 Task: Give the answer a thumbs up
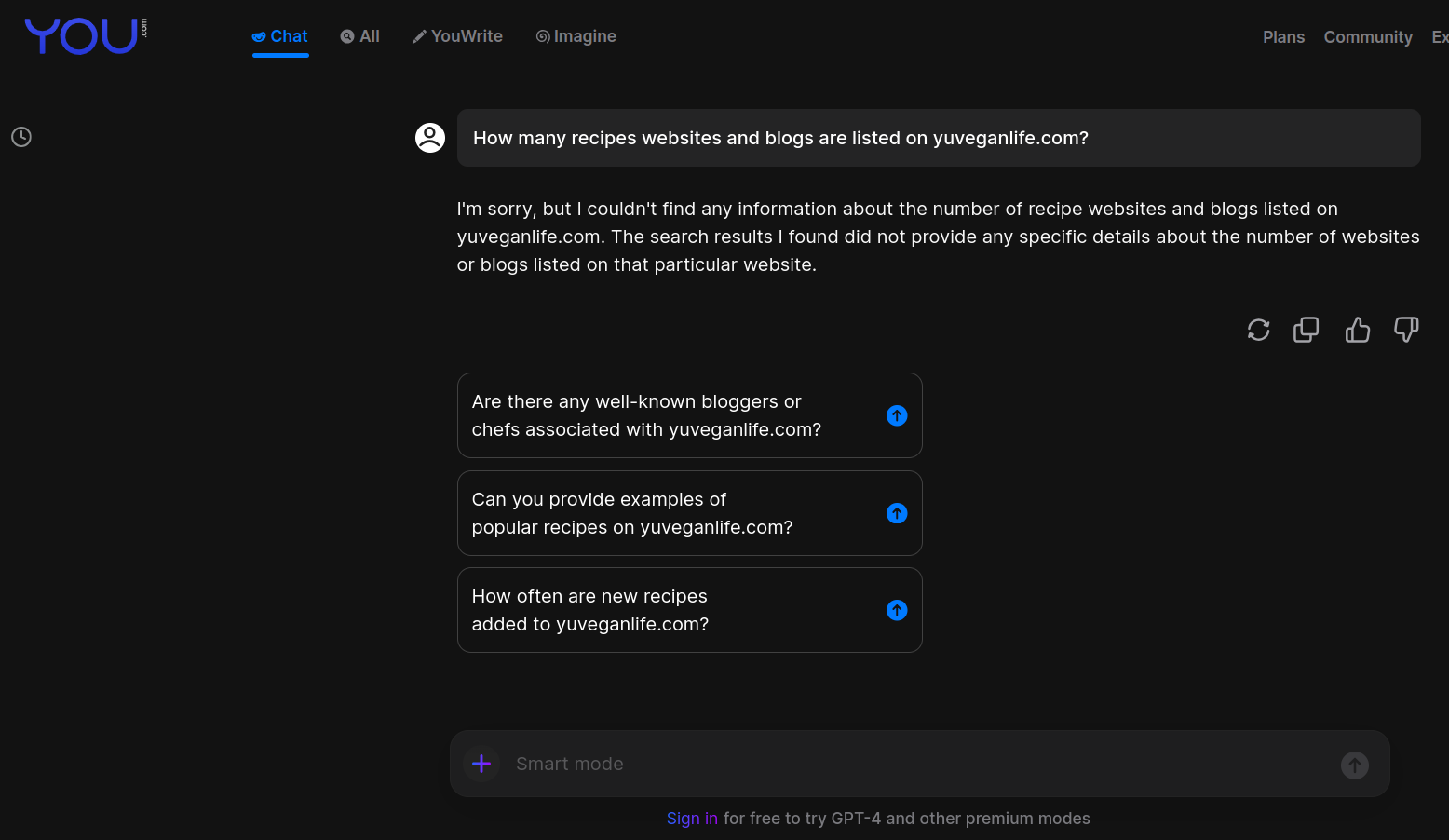(1358, 330)
